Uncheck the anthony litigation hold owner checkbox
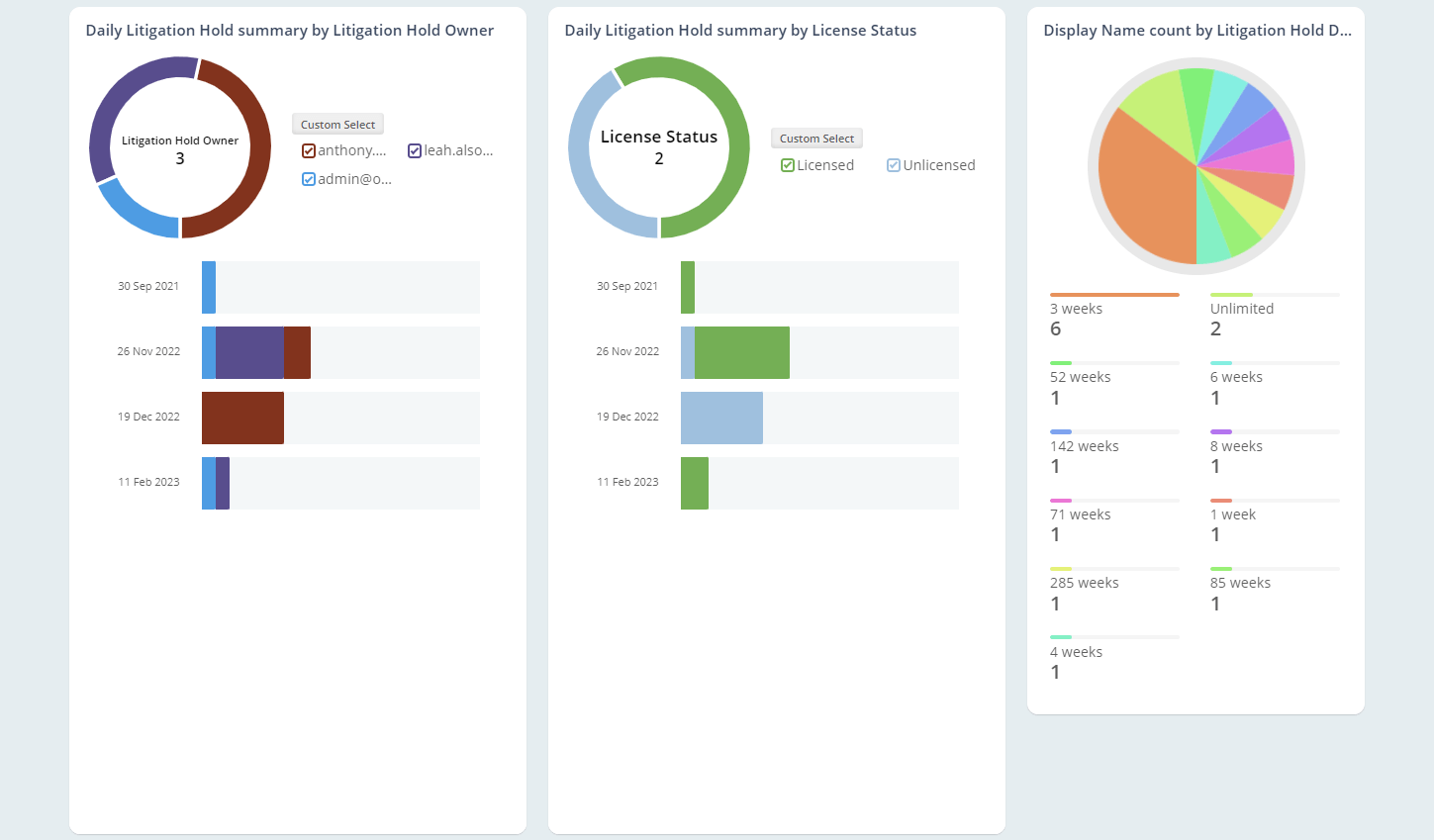Image resolution: width=1434 pixels, height=840 pixels. pyautogui.click(x=310, y=149)
